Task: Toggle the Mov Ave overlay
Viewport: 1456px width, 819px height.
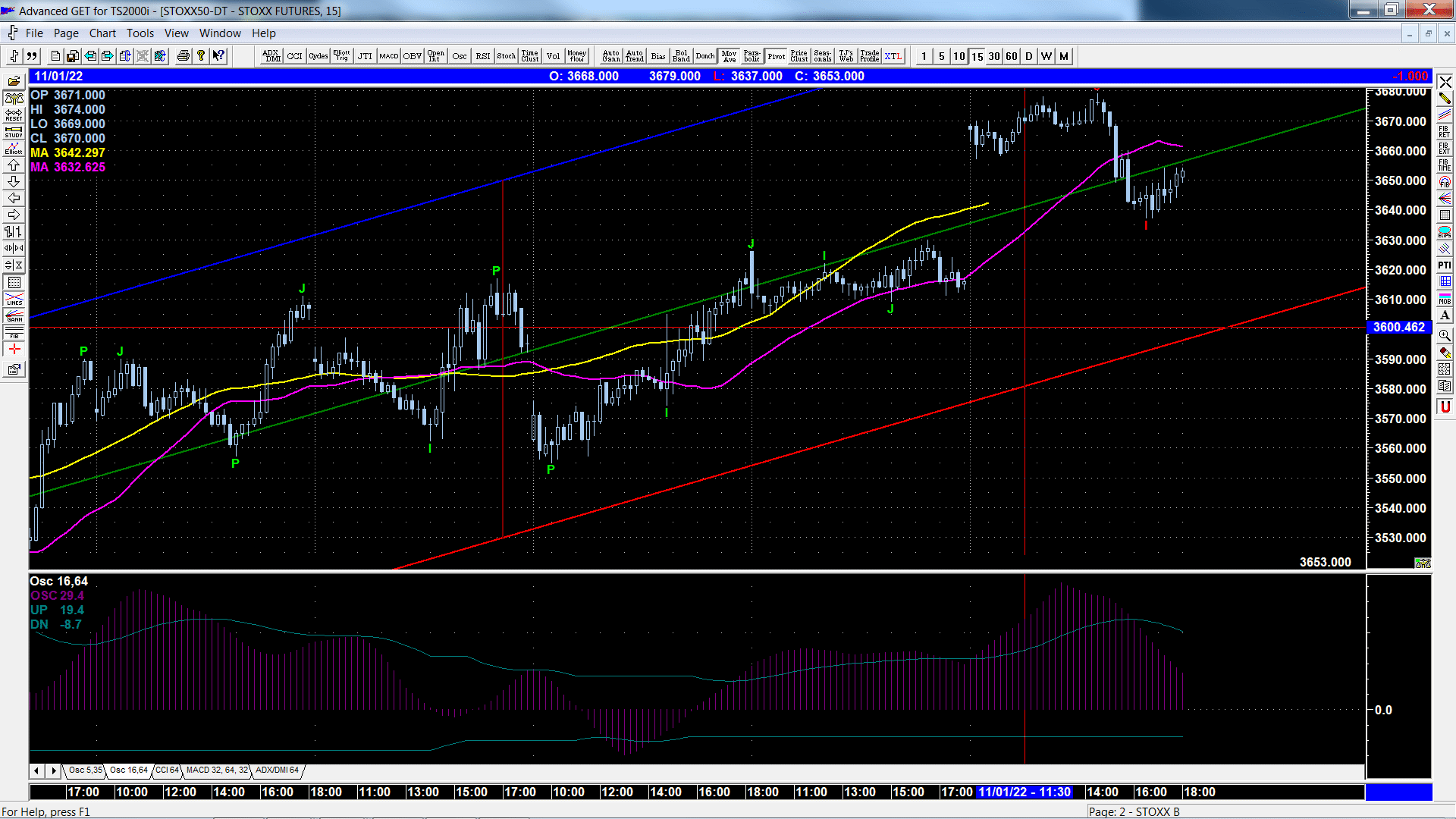Action: coord(730,56)
